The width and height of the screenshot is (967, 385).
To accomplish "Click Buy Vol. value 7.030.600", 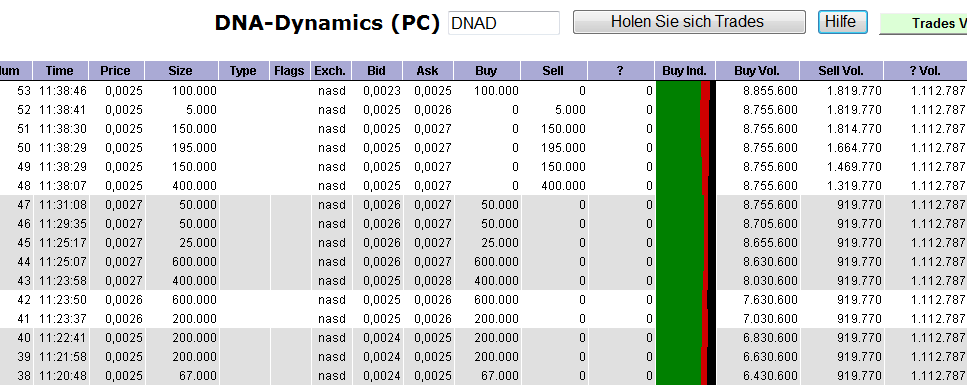I will coord(770,319).
